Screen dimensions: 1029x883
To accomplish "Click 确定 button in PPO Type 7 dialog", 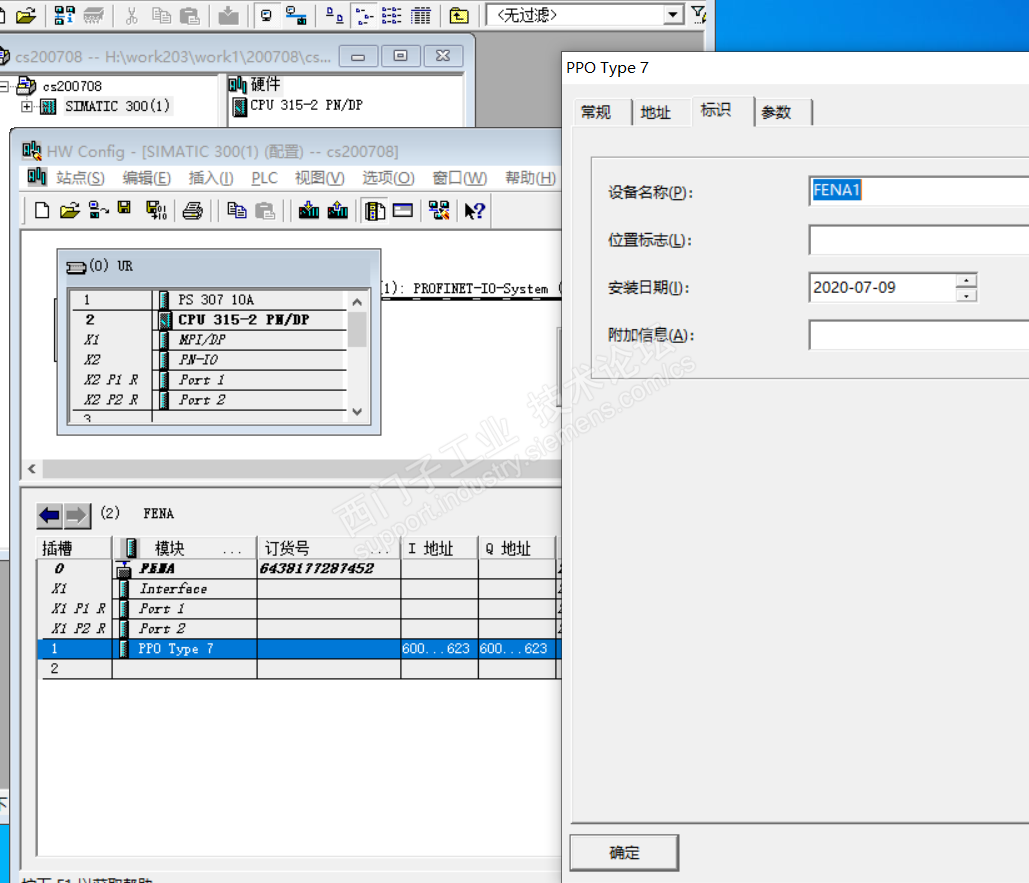I will 624,853.
